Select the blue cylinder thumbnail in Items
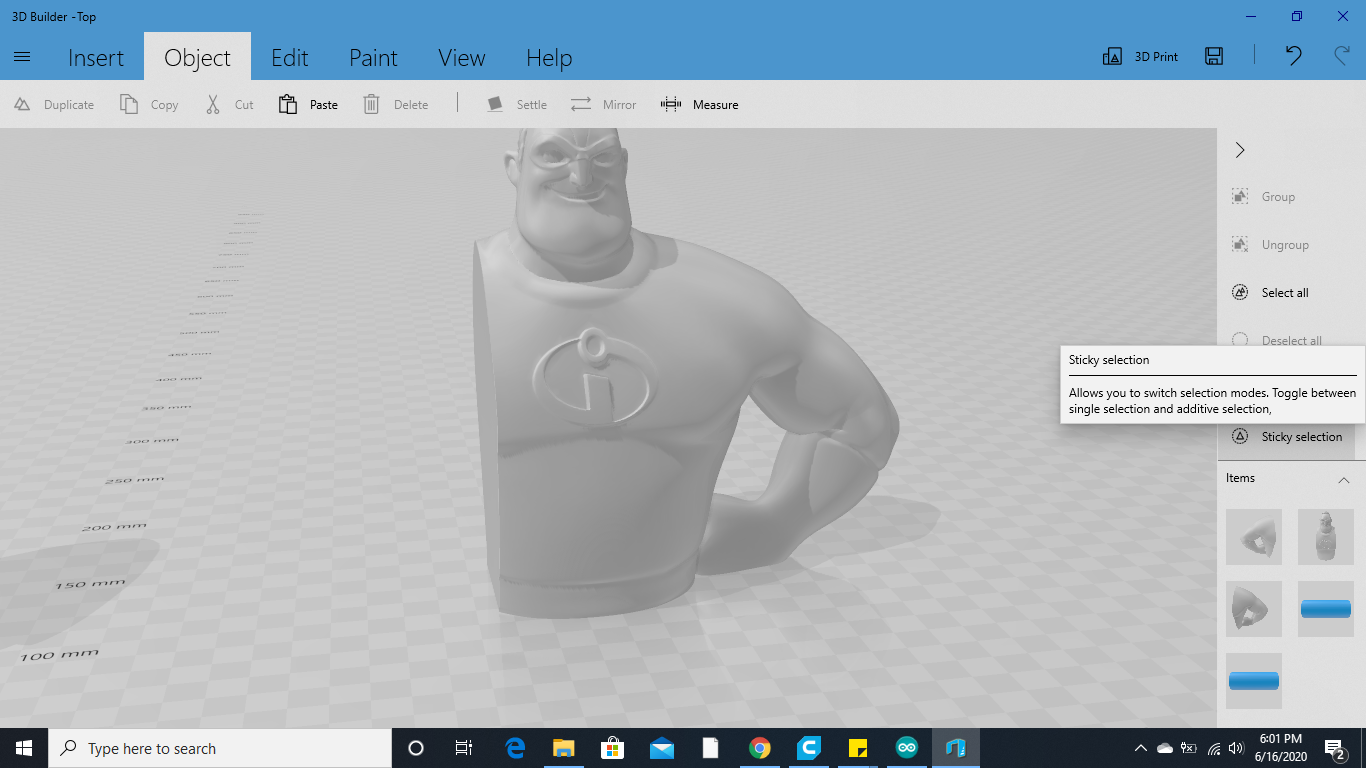1366x768 pixels. tap(1325, 607)
